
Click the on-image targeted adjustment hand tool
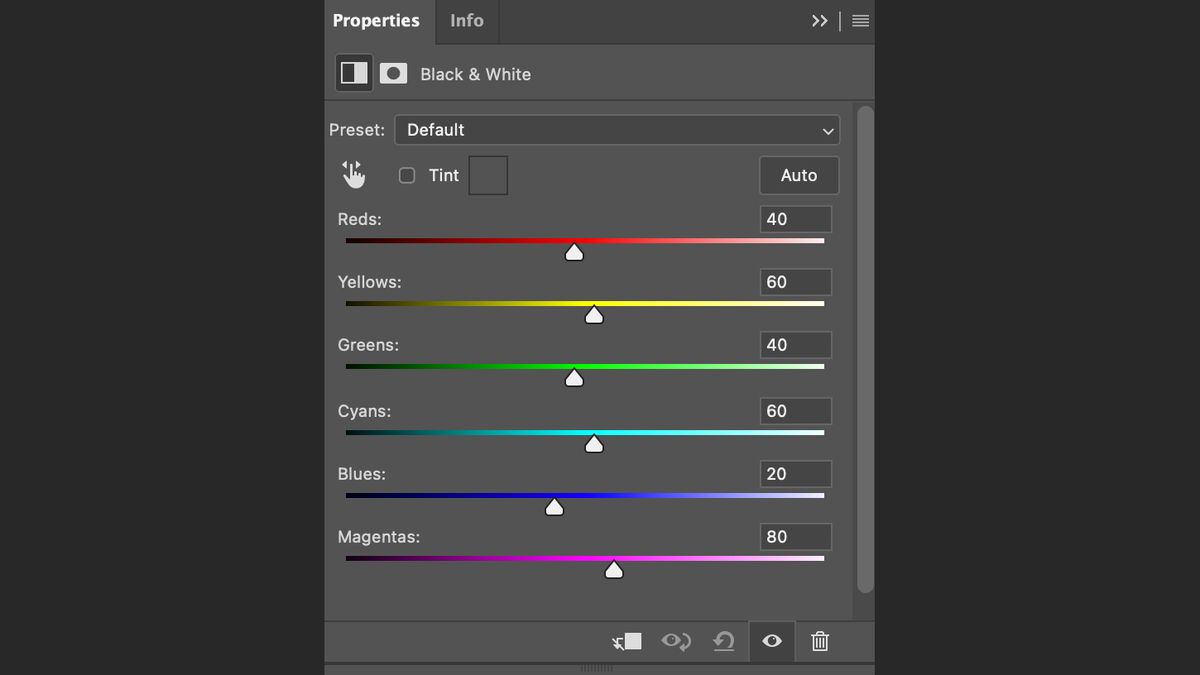click(354, 175)
